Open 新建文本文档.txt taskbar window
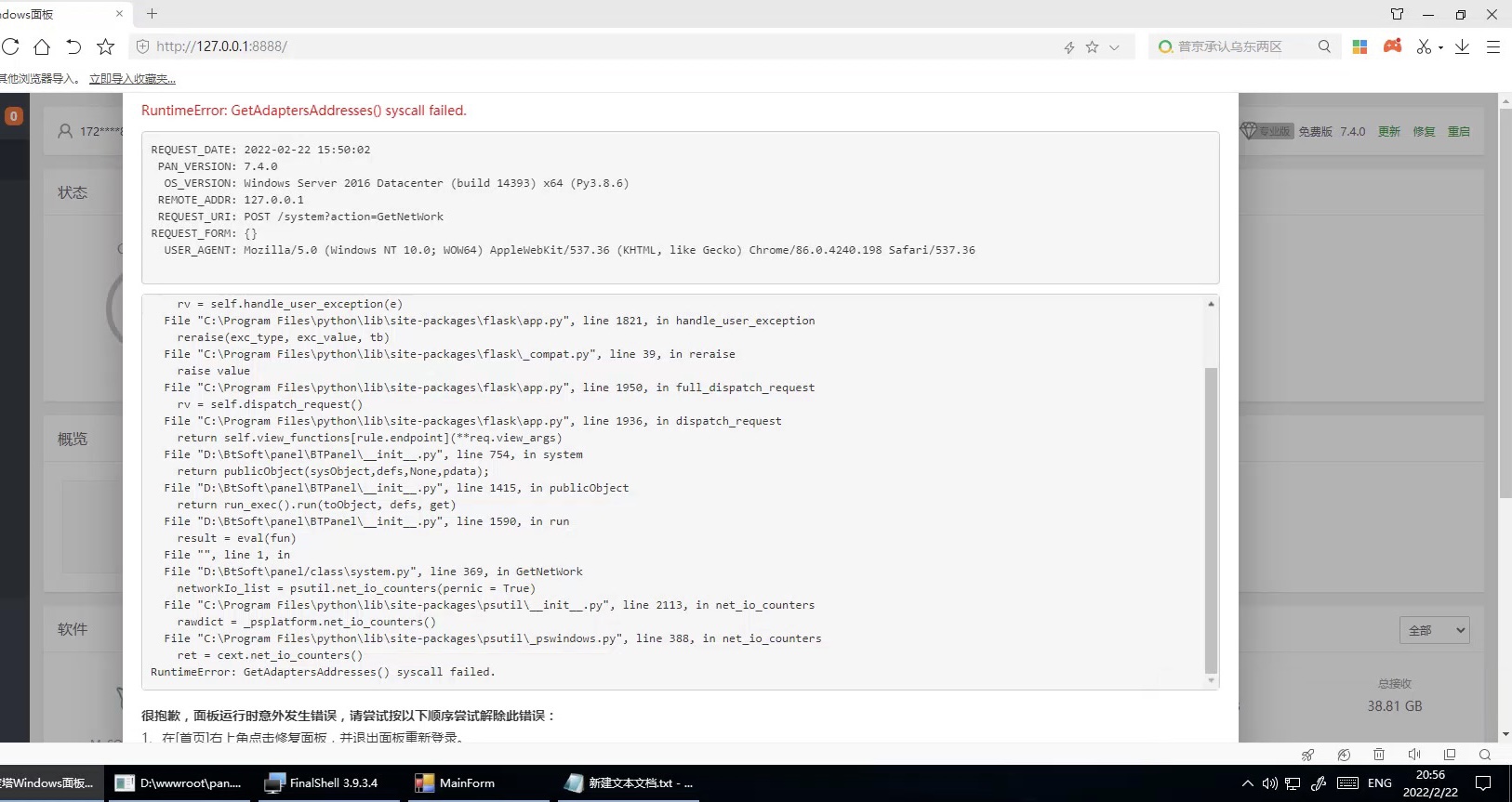Image resolution: width=1512 pixels, height=802 pixels. (630, 783)
